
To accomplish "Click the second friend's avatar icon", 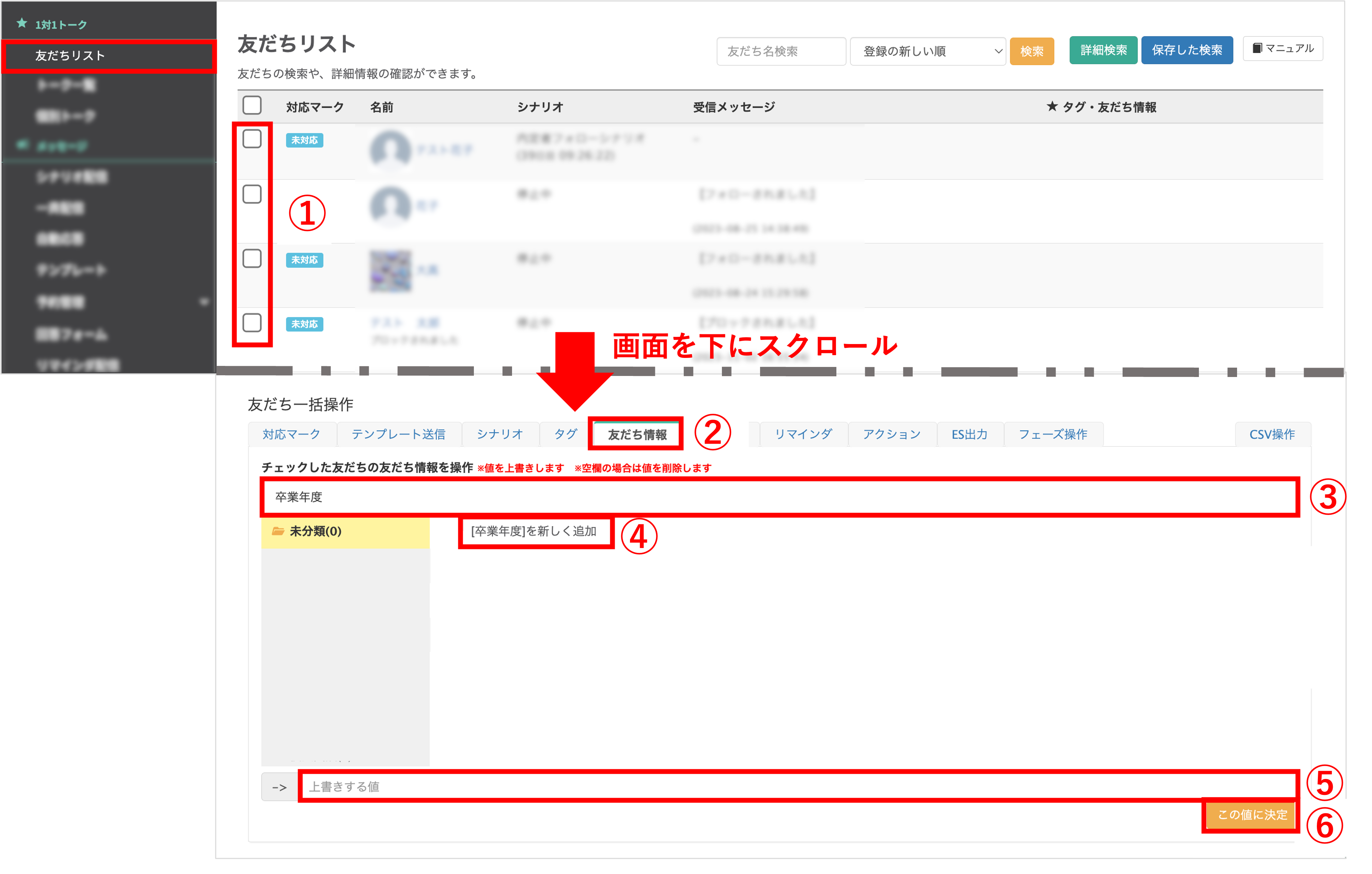I will click(390, 206).
